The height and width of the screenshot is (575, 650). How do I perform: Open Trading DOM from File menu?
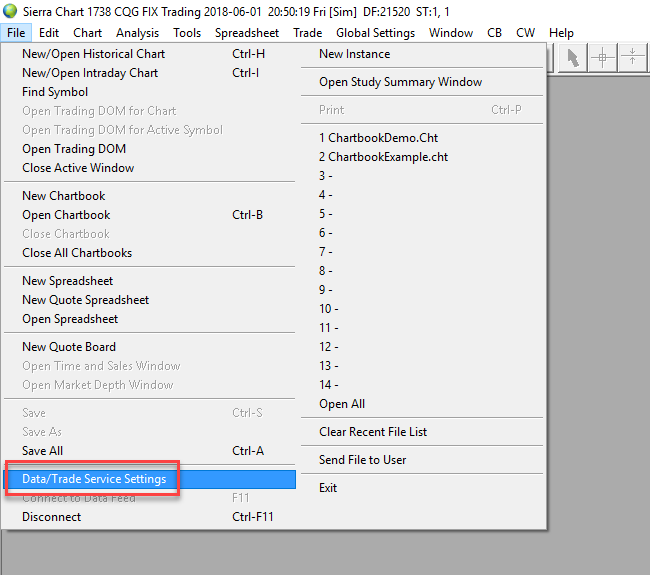pos(74,149)
